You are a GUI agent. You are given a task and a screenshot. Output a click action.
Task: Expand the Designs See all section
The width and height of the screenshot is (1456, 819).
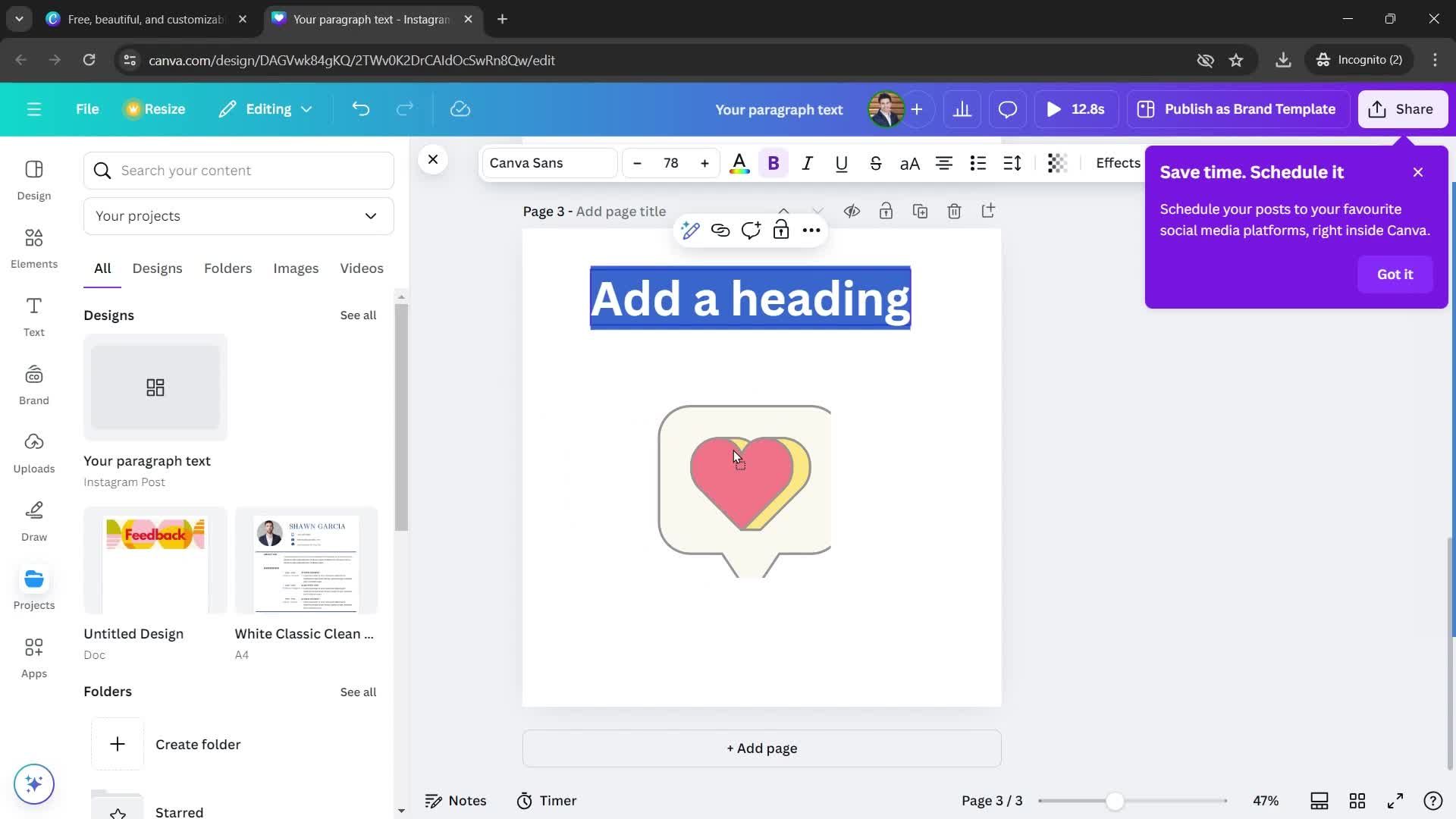[x=358, y=315]
